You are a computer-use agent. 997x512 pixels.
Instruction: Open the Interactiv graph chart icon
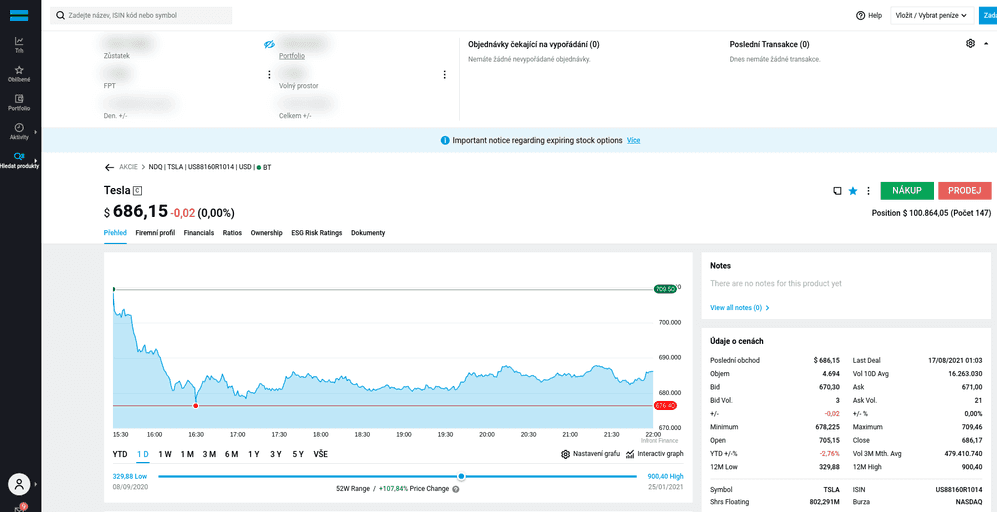630,454
